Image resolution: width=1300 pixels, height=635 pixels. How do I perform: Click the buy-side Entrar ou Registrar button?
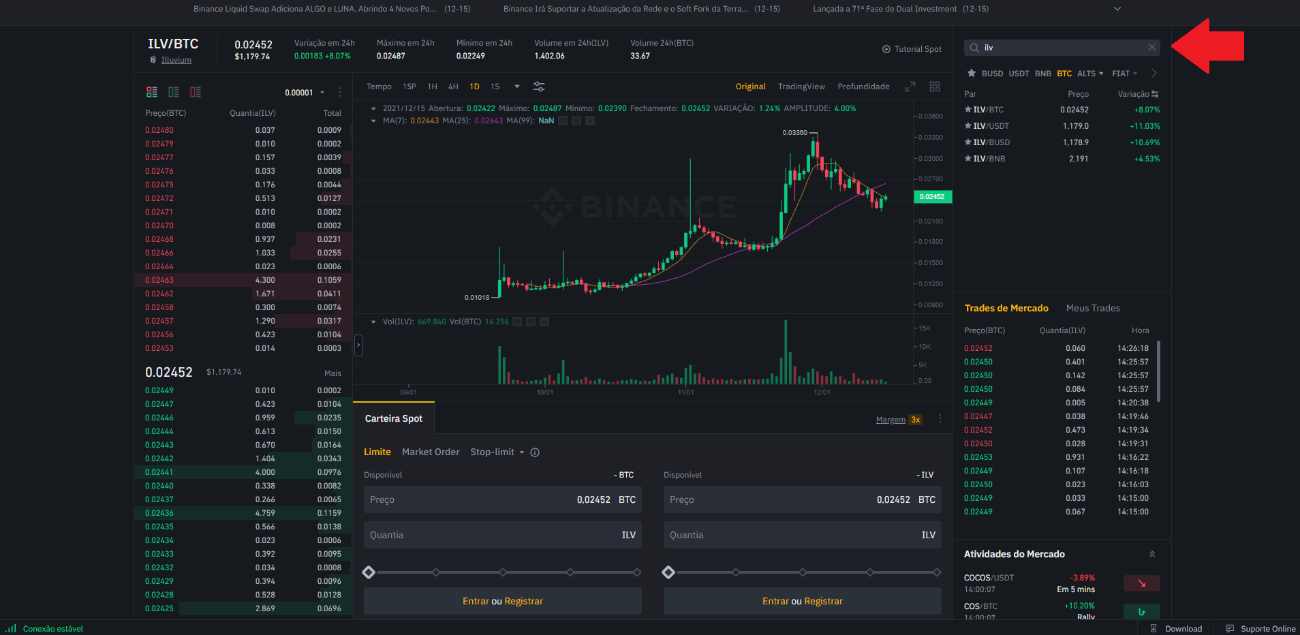click(503, 601)
